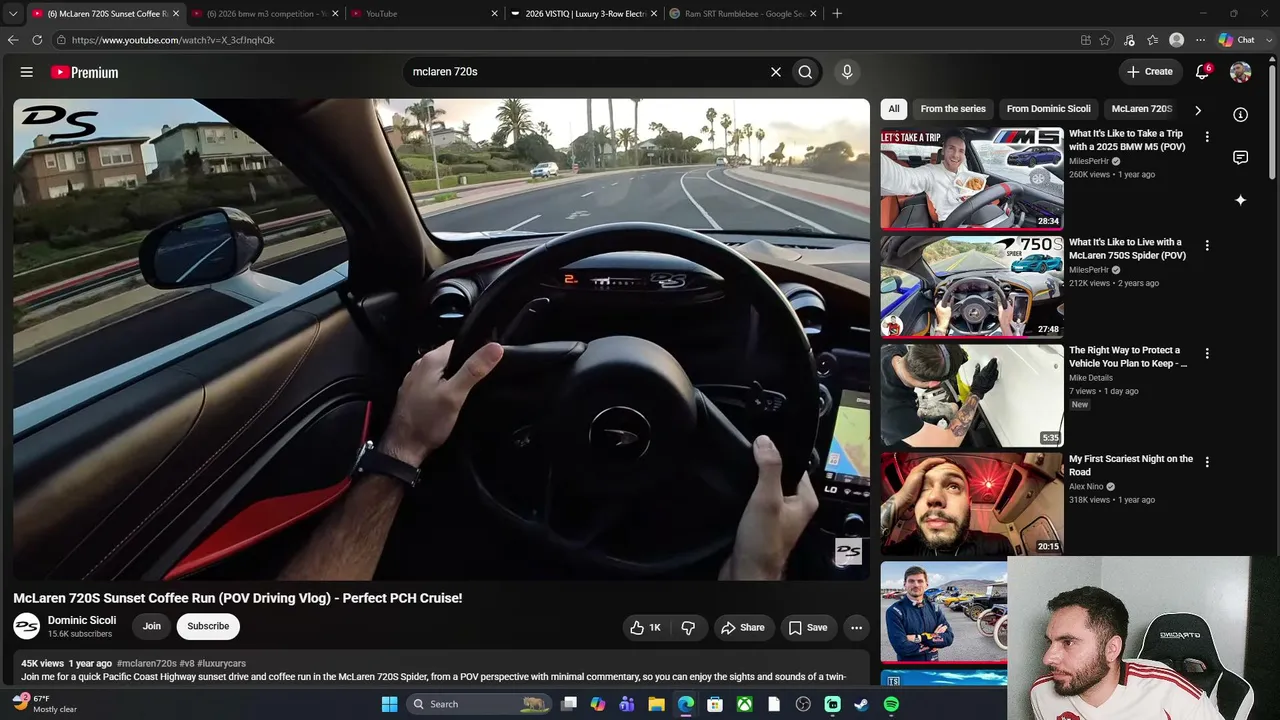Open the DS channel watermark on the video
The height and width of the screenshot is (720, 1280).
click(848, 551)
